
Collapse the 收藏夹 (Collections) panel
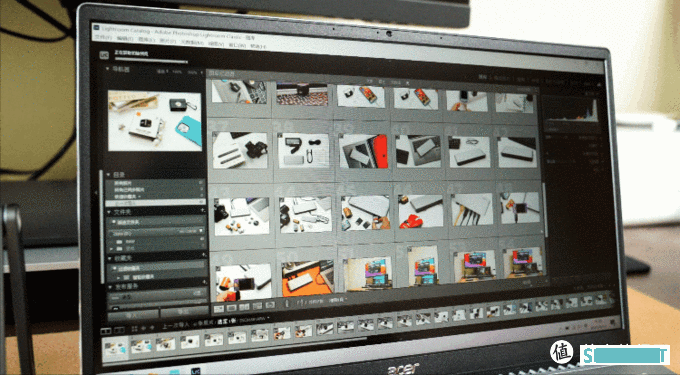[x=110, y=258]
